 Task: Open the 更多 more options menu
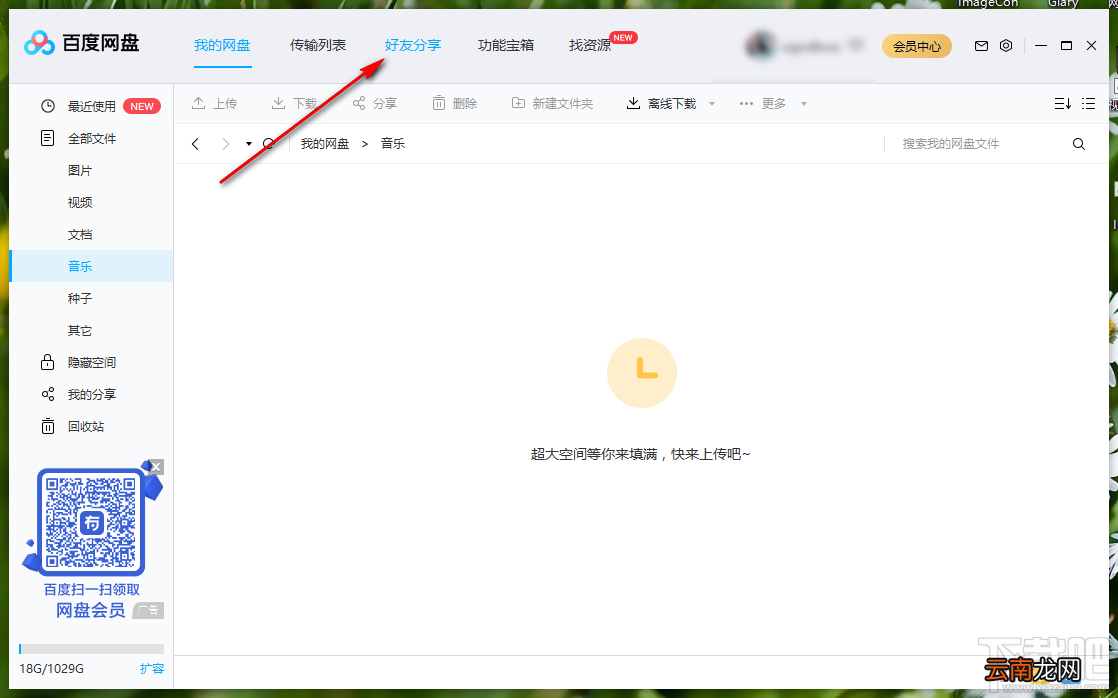pyautogui.click(x=763, y=103)
